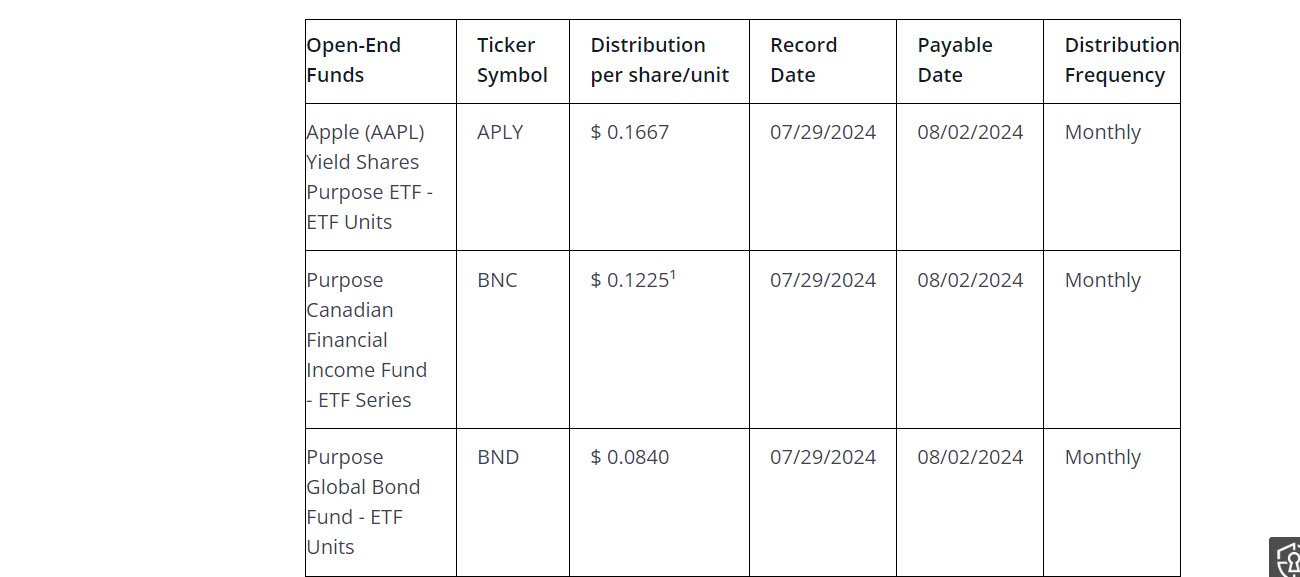The height and width of the screenshot is (577, 1300).
Task: Click Purpose Canadian Financial Income Fund name
Action: tap(366, 340)
